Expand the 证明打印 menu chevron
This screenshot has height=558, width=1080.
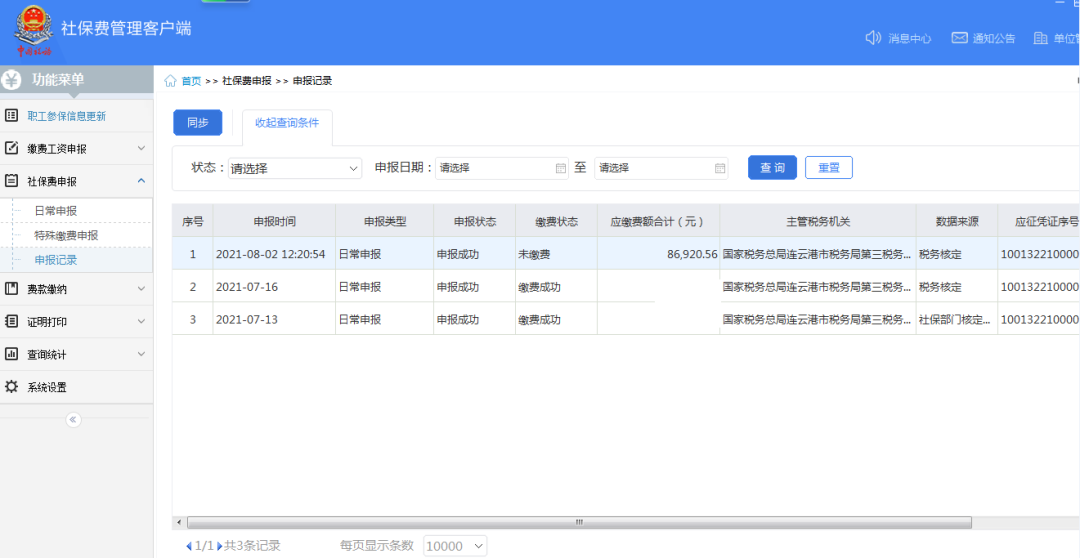[x=141, y=321]
